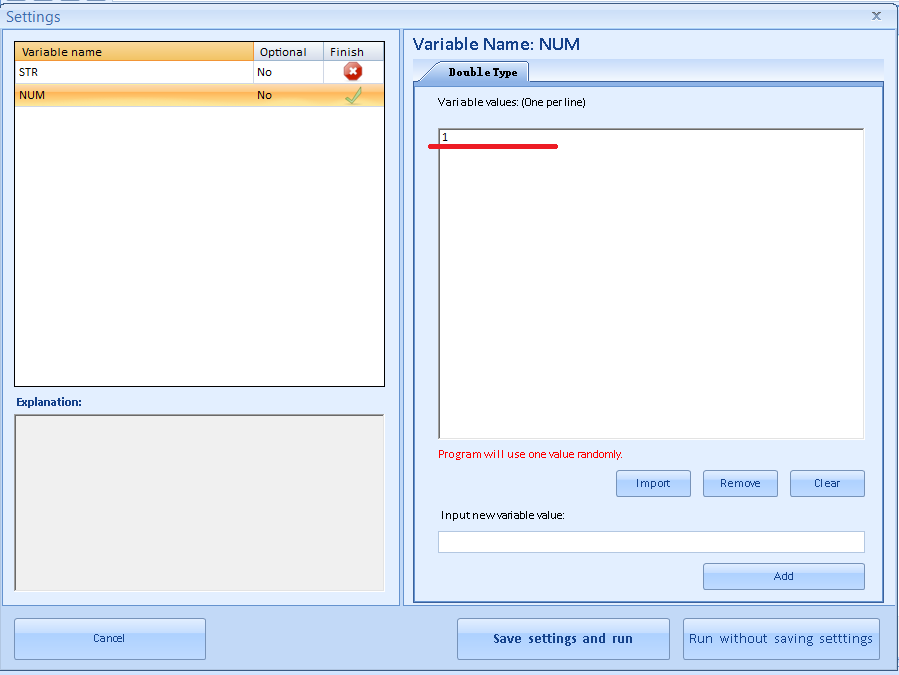Close the Settings window

coord(876,16)
